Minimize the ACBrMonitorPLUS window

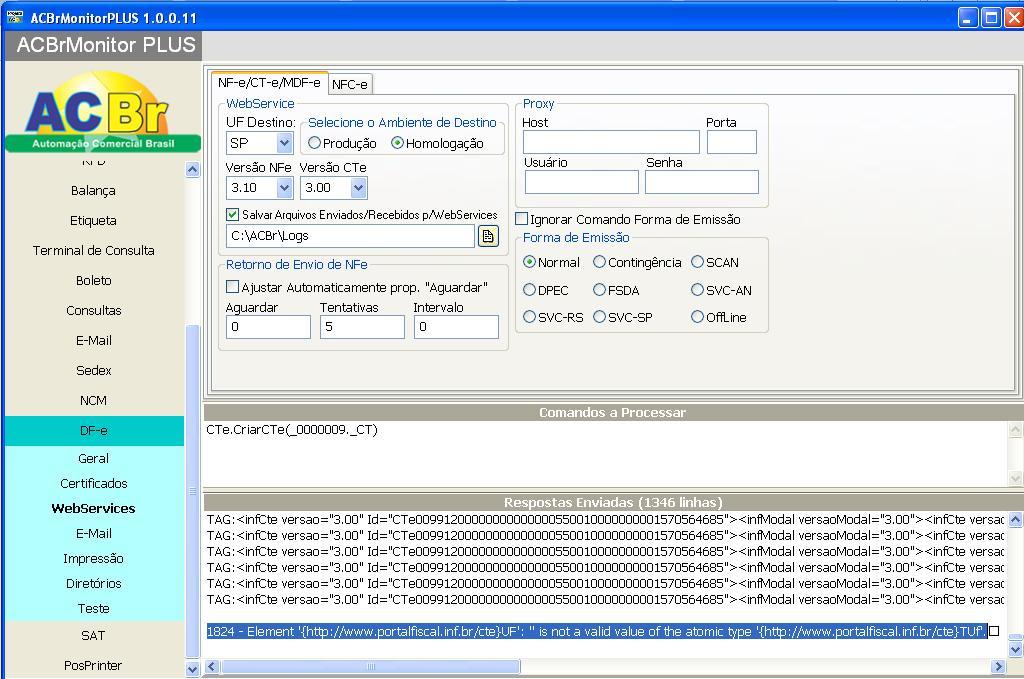[968, 18]
